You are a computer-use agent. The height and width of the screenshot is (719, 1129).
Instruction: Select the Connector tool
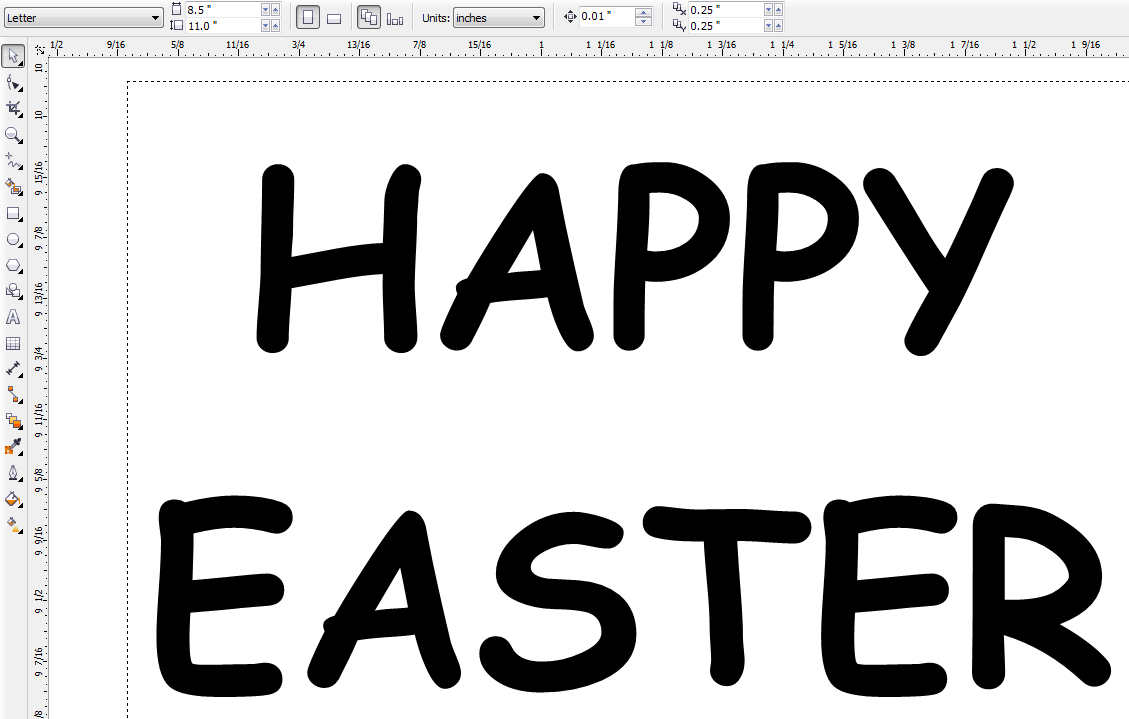click(13, 395)
